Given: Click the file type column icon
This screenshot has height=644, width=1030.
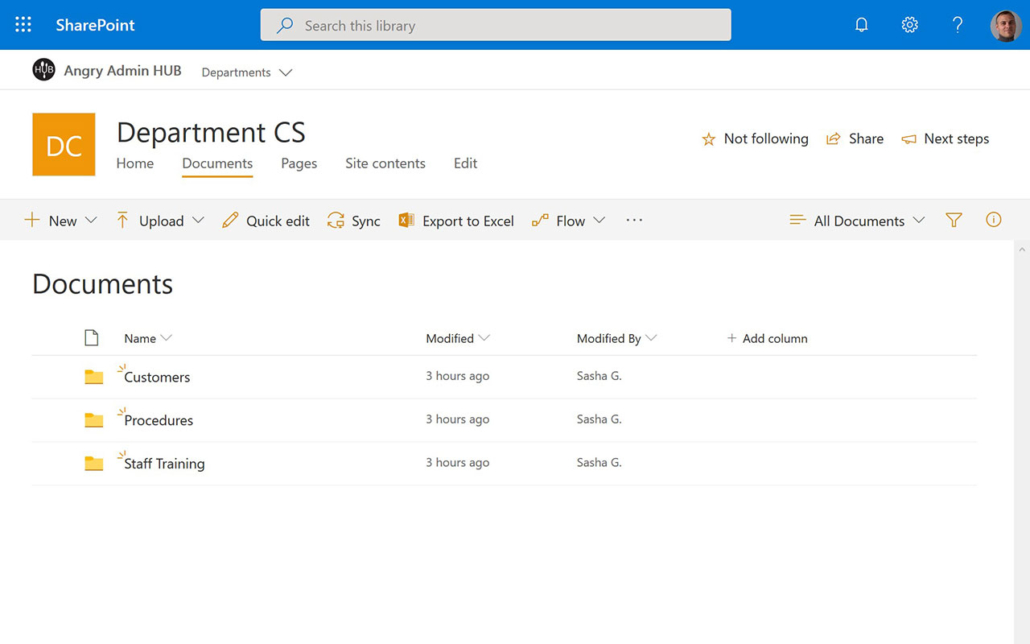Looking at the screenshot, I should coord(91,338).
